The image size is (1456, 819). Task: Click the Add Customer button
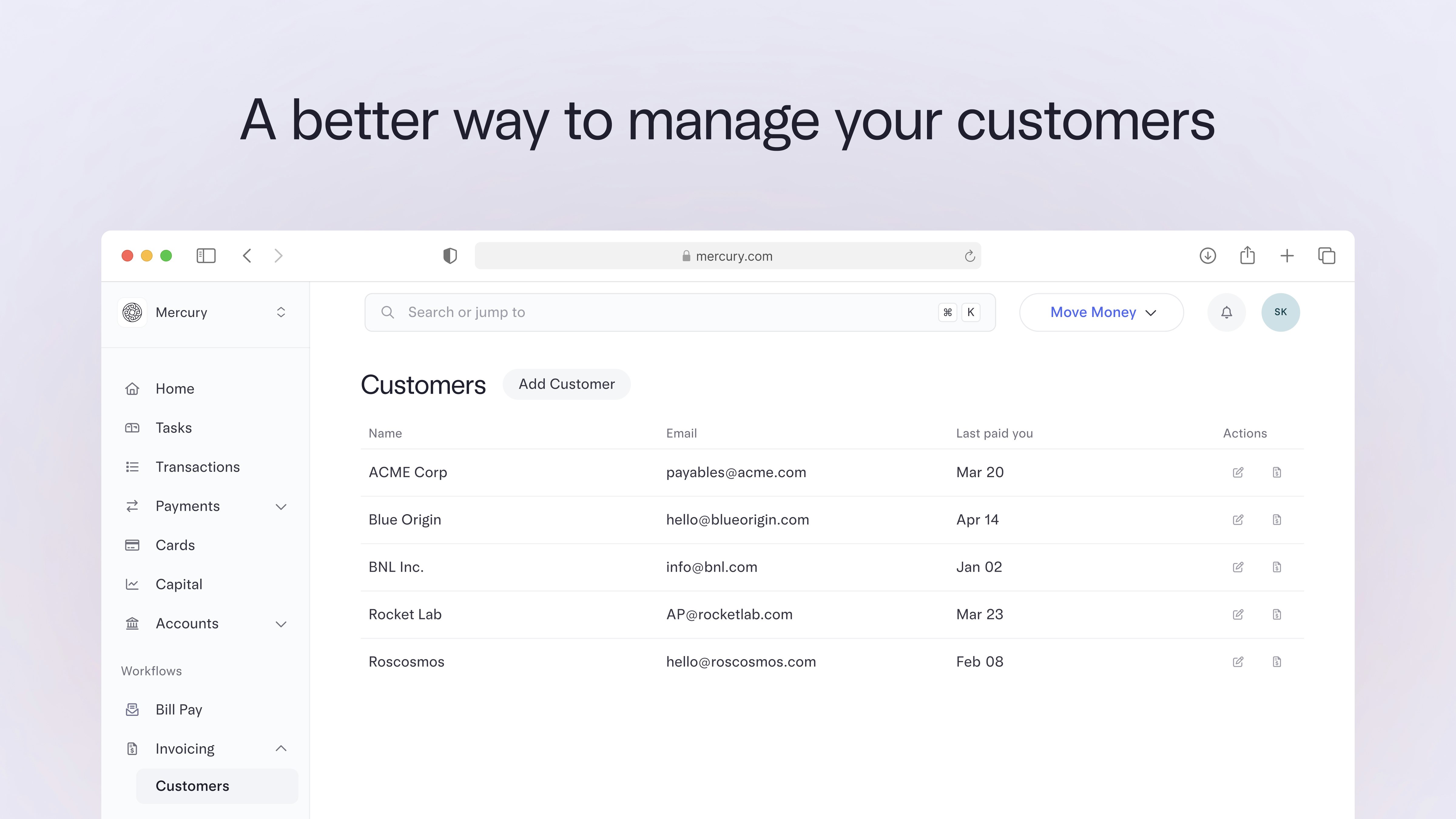[566, 384]
